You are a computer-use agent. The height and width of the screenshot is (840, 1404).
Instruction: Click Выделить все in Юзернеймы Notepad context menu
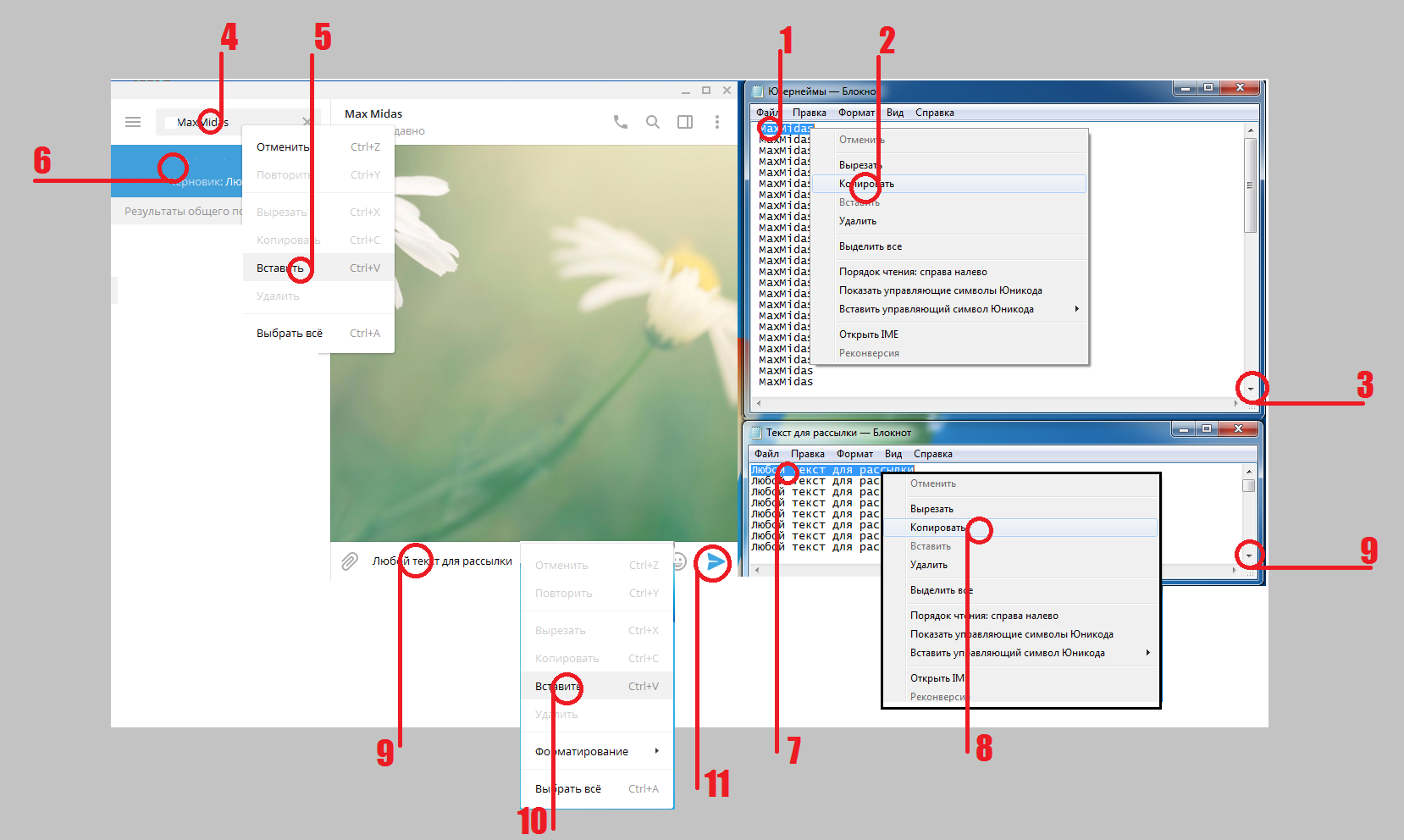949,246
